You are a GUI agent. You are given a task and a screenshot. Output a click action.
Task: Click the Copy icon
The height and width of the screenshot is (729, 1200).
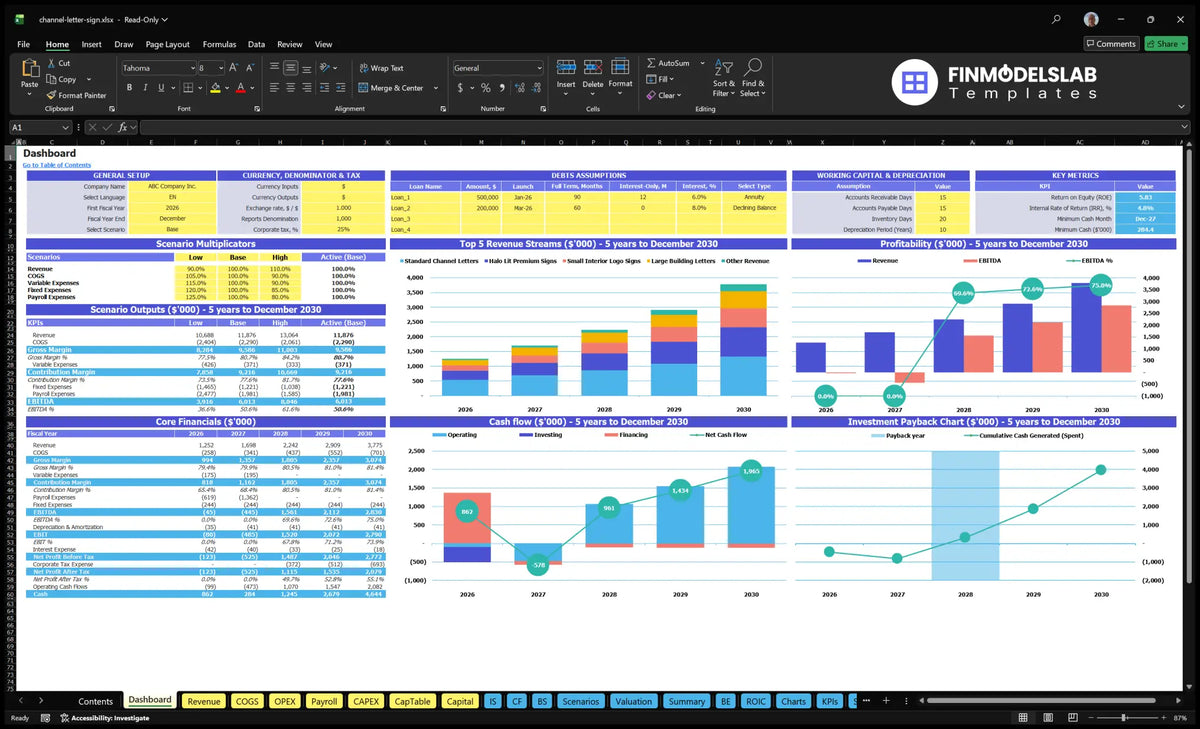pyautogui.click(x=51, y=79)
